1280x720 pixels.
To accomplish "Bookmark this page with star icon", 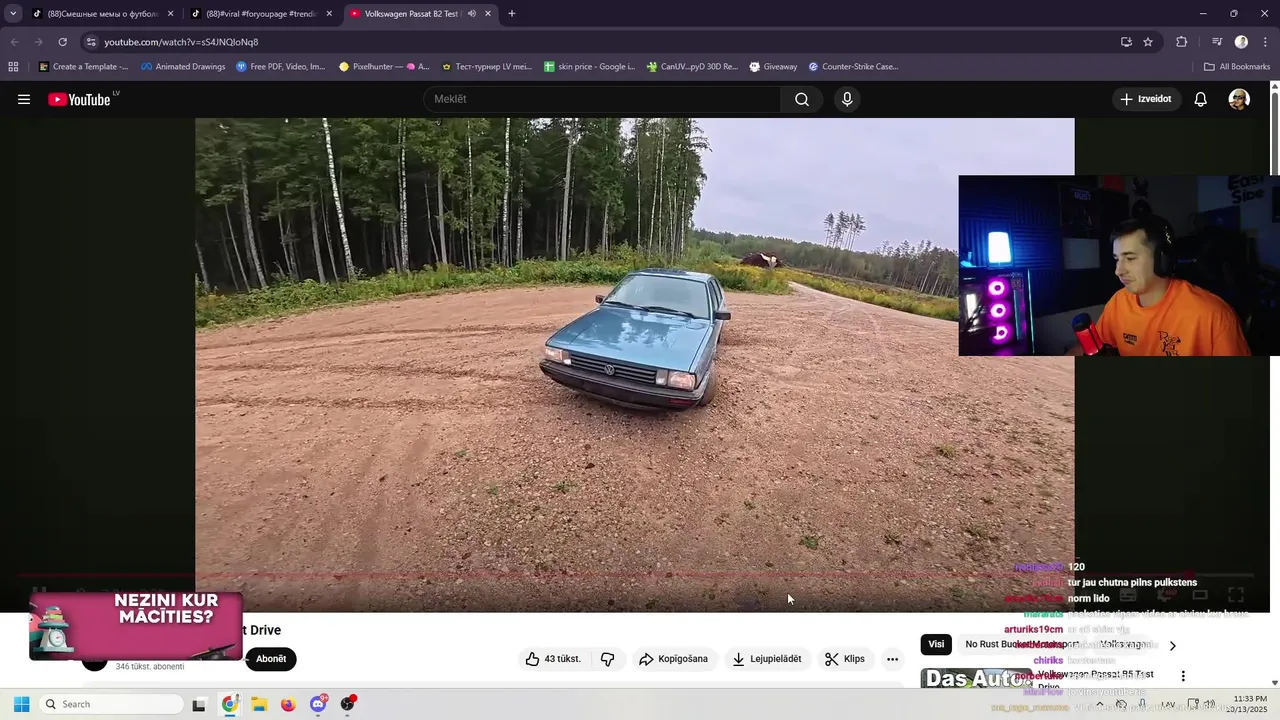I will pos(1148,42).
